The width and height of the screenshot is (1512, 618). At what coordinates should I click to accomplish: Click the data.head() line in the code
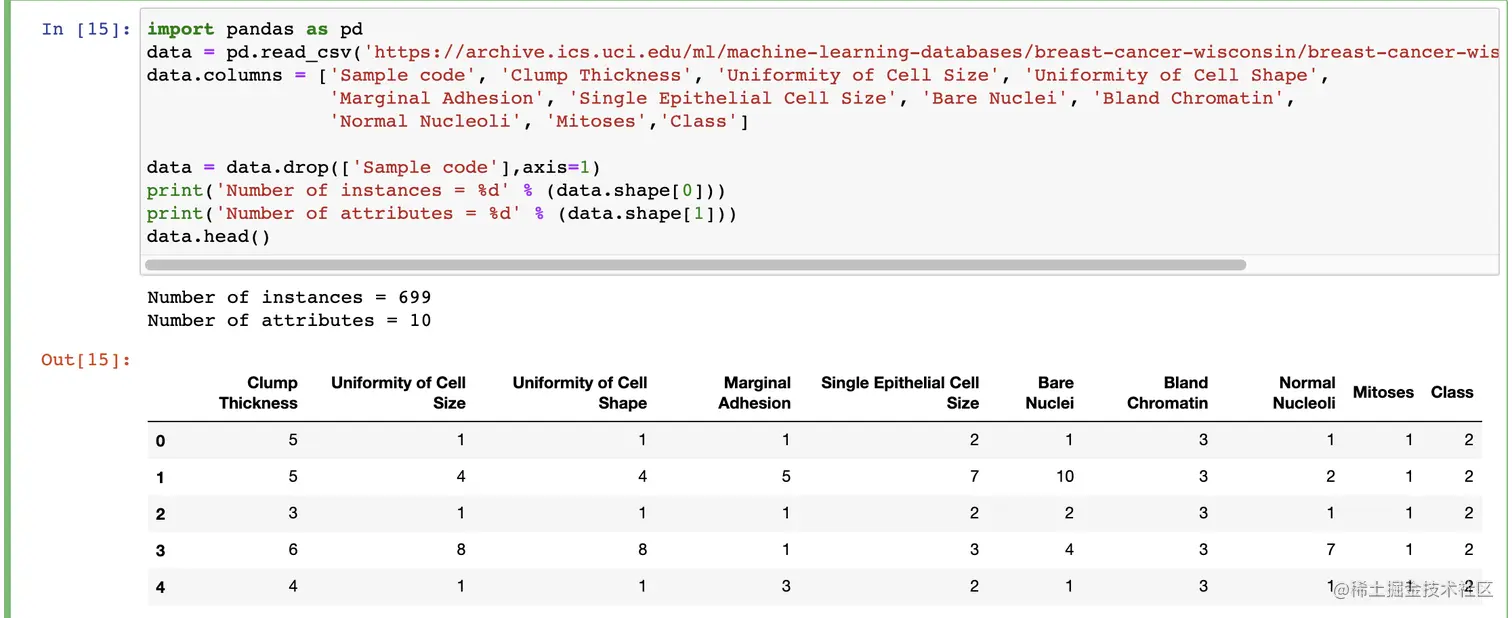coord(208,237)
